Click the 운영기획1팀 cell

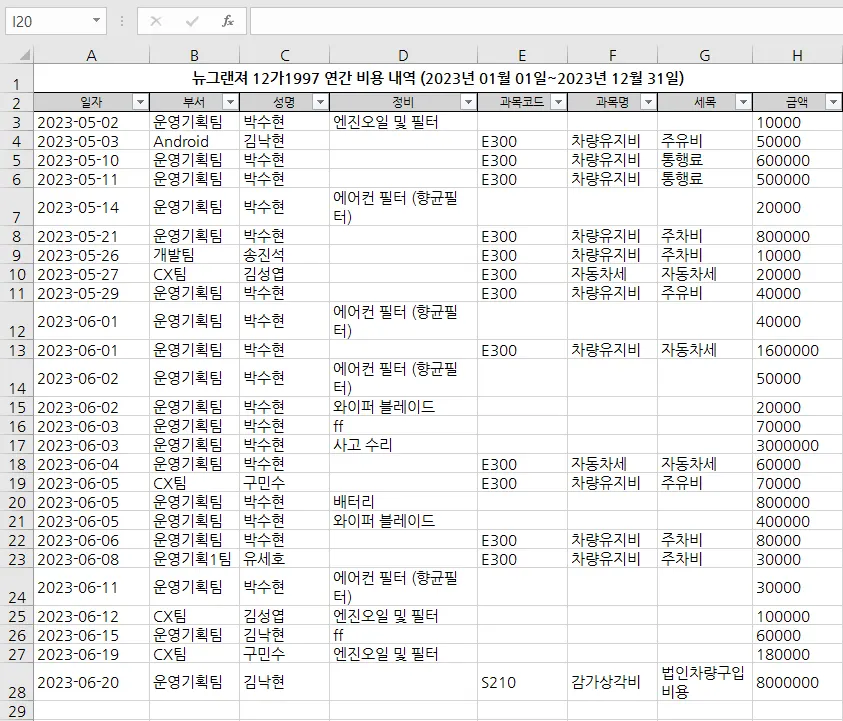point(194,559)
